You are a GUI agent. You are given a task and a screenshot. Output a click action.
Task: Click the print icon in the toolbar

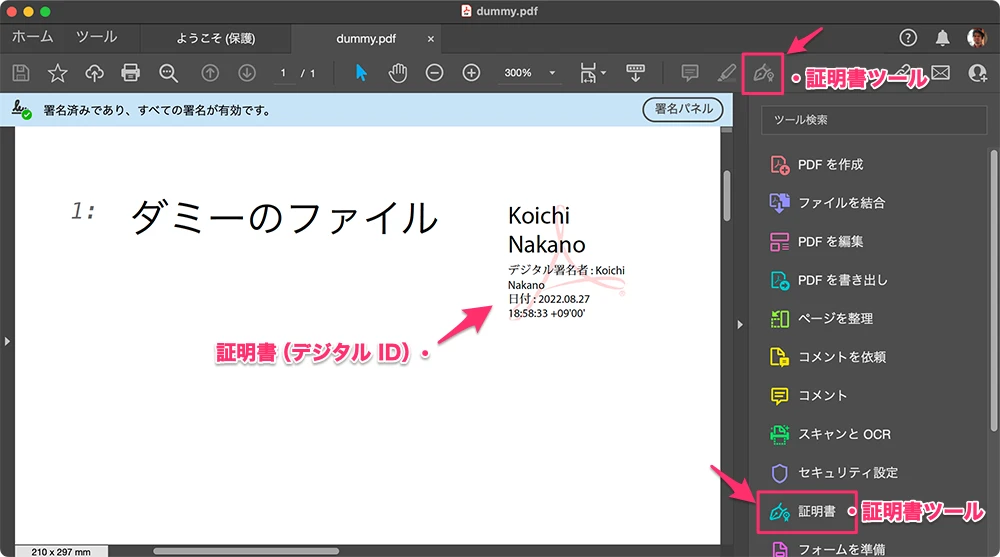click(x=130, y=73)
